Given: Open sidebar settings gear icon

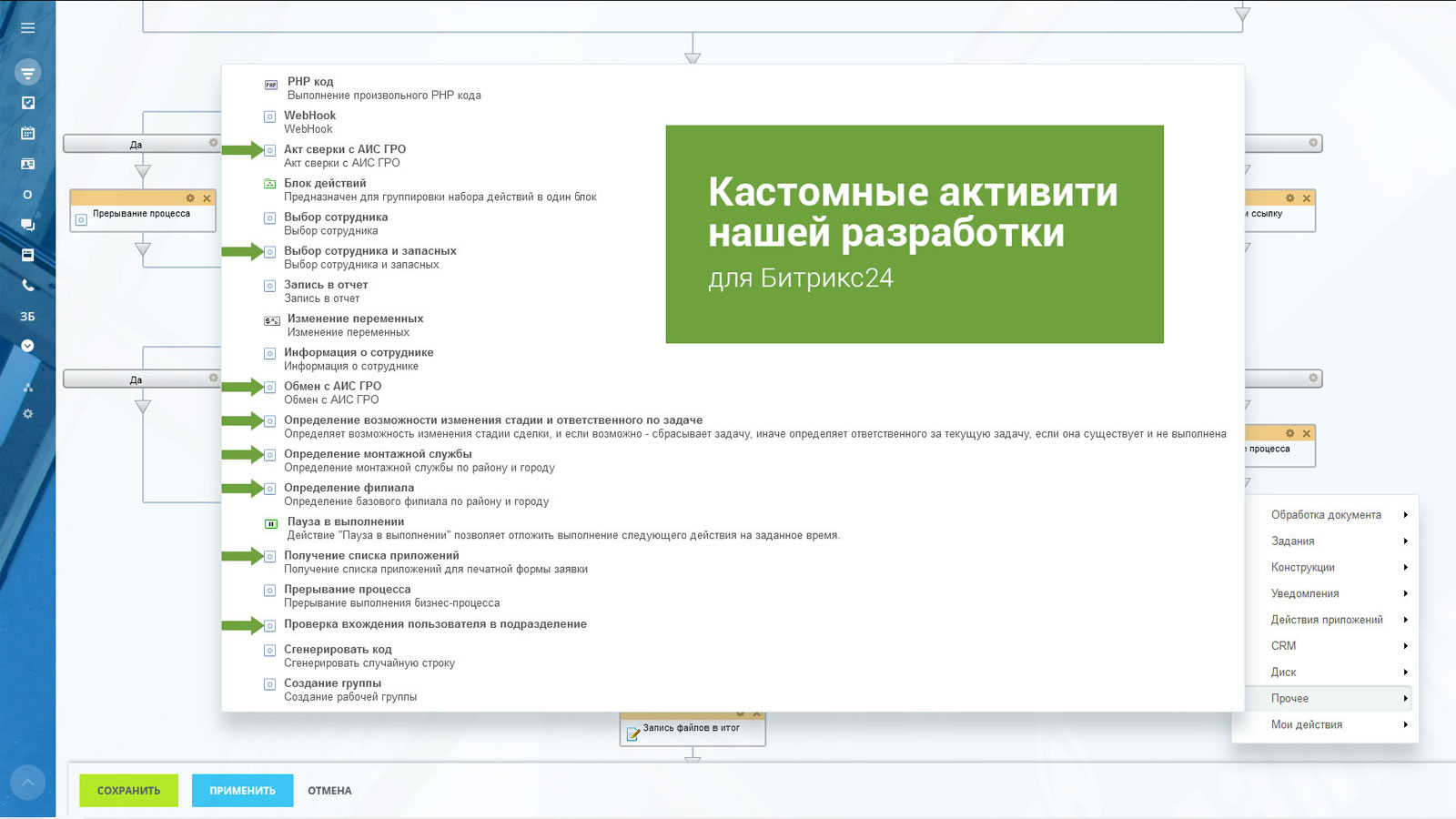Looking at the screenshot, I should point(28,414).
